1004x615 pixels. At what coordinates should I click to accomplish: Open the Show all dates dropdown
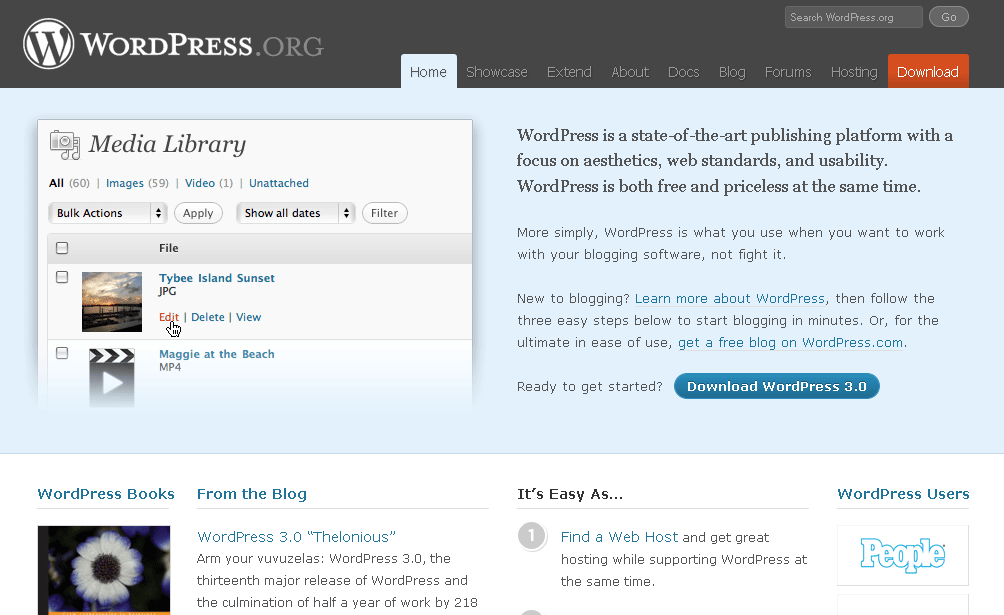click(x=296, y=213)
